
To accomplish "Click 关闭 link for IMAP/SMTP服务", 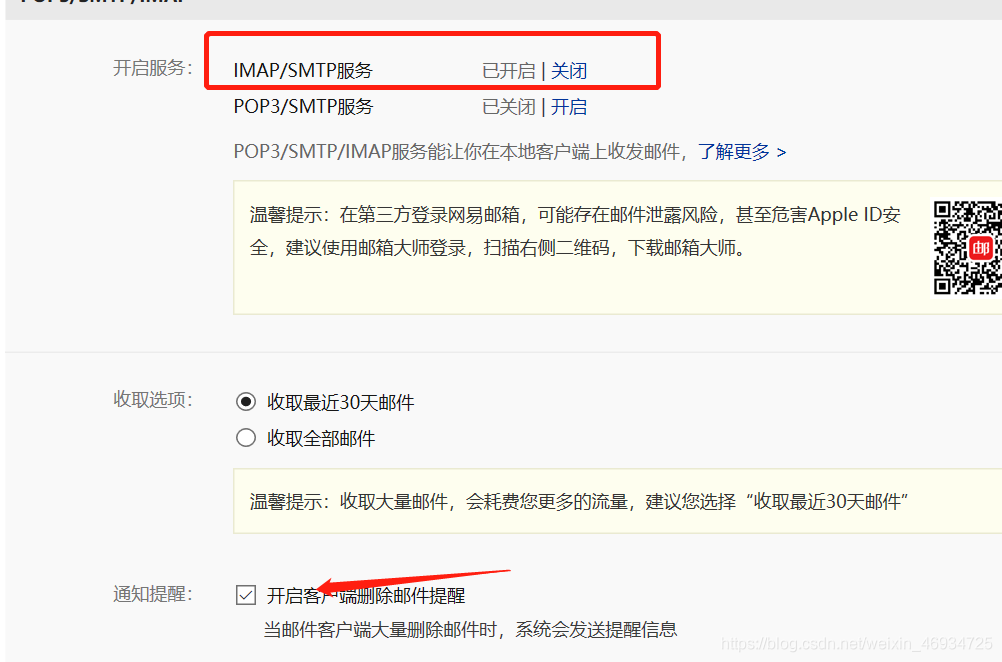I will click(569, 70).
